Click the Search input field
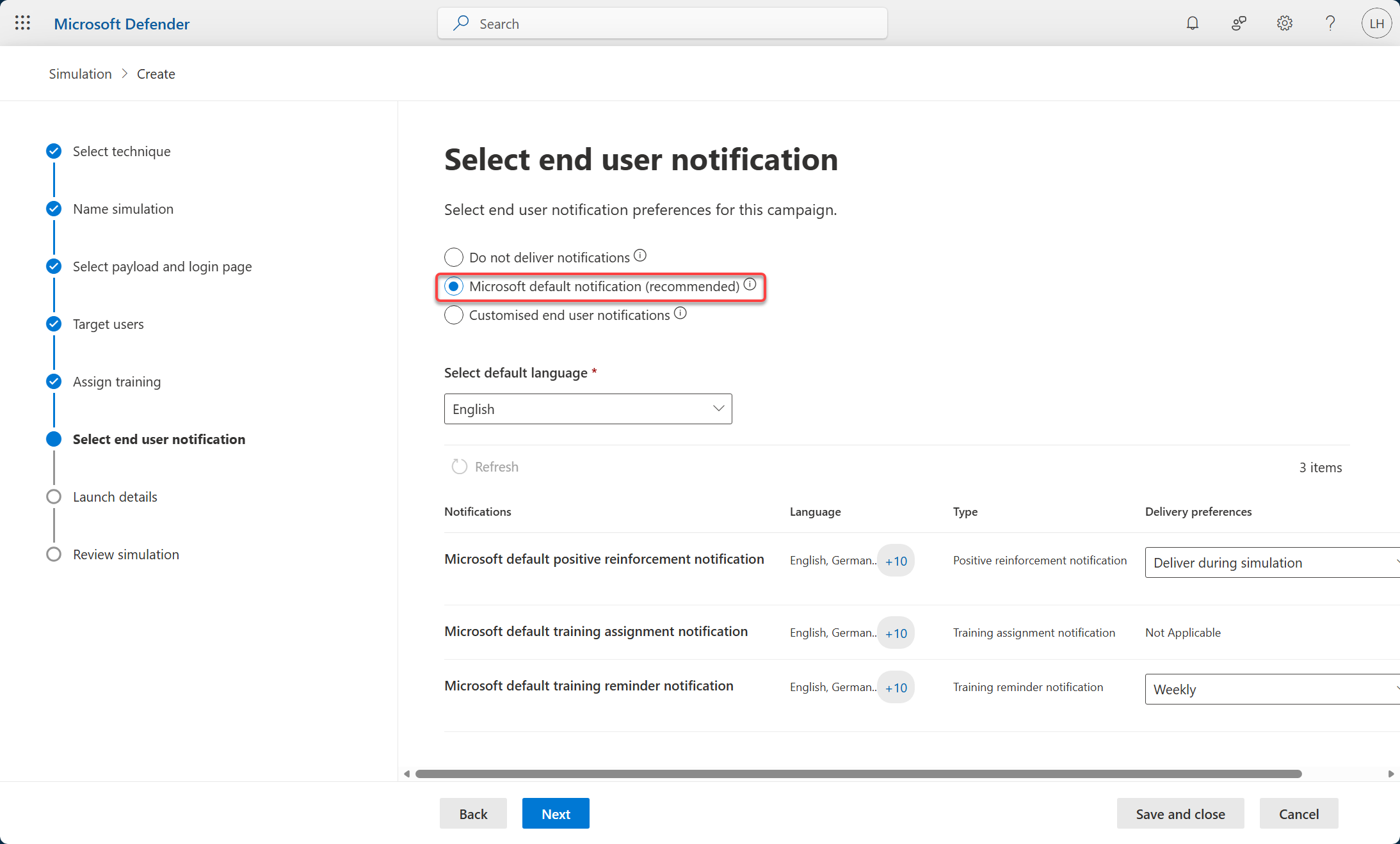1400x844 pixels. click(x=663, y=24)
